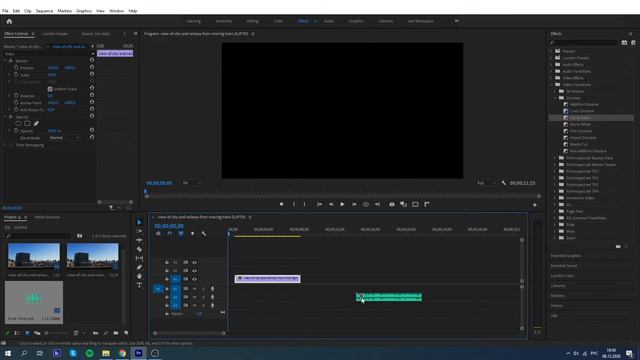
Task: Click the New Bin icon in Project panel
Action: (116, 333)
